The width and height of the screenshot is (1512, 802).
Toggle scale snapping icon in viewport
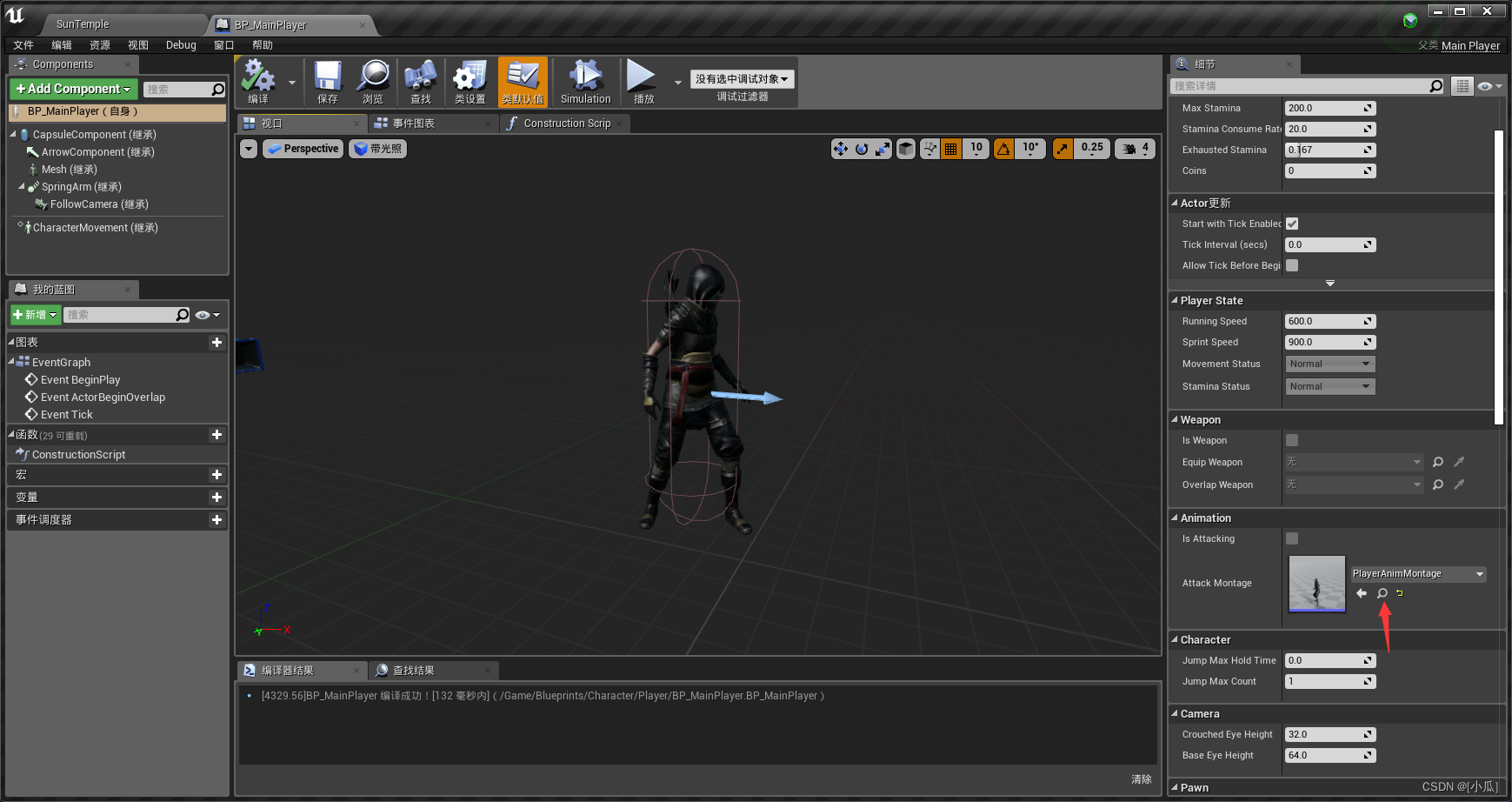coord(1062,149)
